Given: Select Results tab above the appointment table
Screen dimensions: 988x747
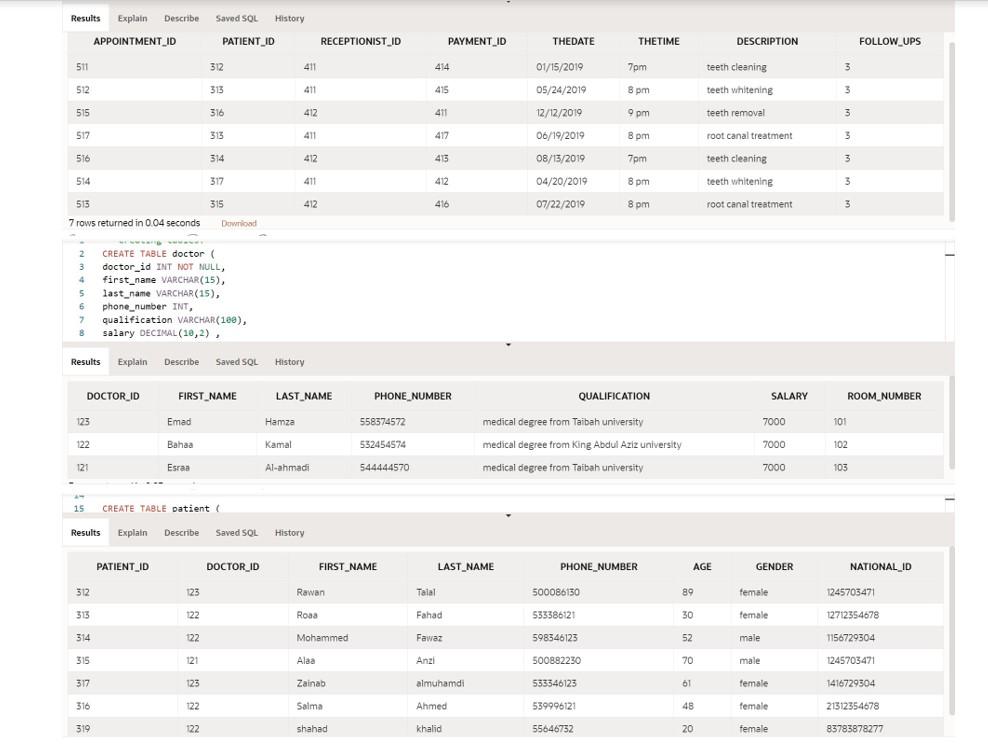Looking at the screenshot, I should [x=86, y=18].
